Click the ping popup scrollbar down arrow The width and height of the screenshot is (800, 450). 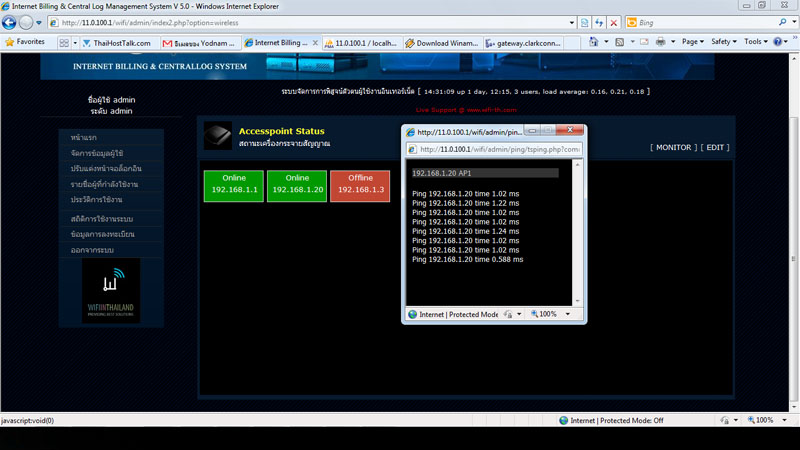point(578,301)
